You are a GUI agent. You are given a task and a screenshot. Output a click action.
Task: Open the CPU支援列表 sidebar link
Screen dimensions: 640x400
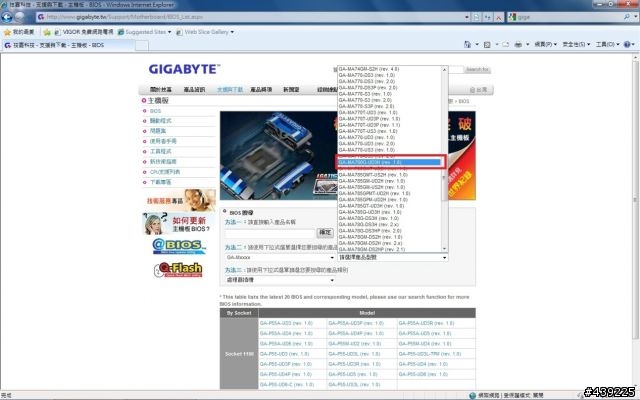164,172
